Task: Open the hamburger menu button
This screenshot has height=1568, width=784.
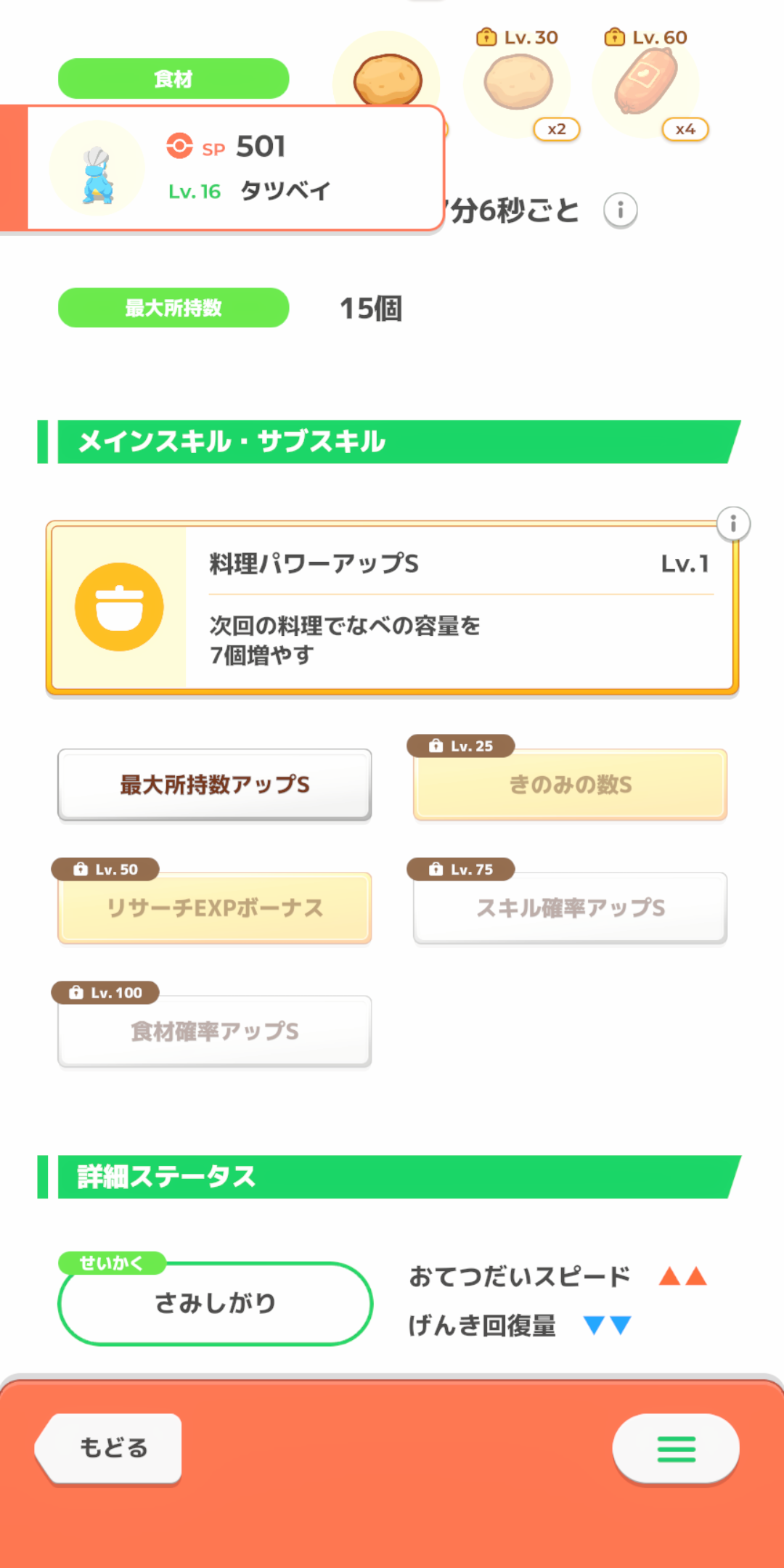Action: coord(676,1448)
